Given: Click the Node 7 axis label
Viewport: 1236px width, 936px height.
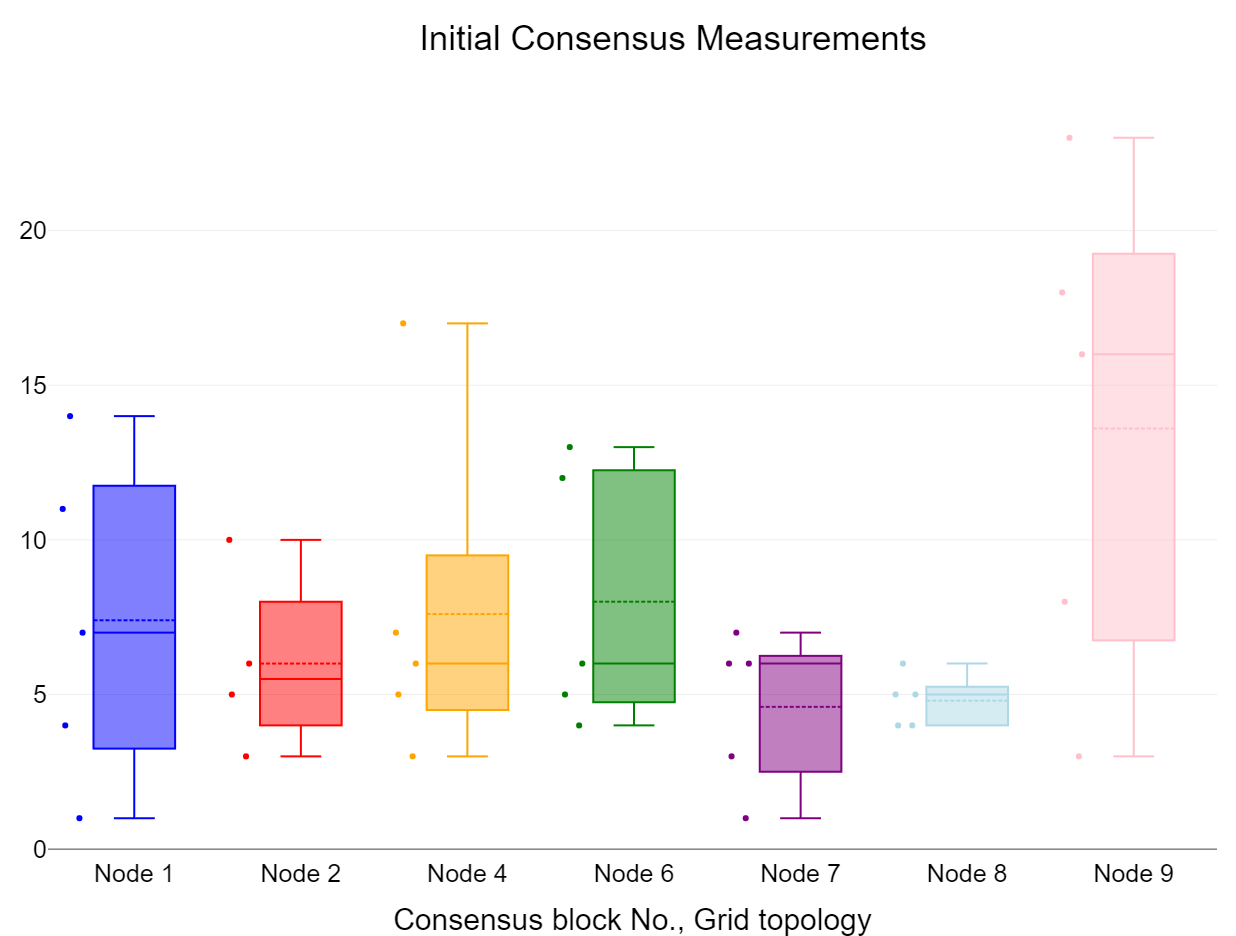Looking at the screenshot, I should [x=801, y=873].
